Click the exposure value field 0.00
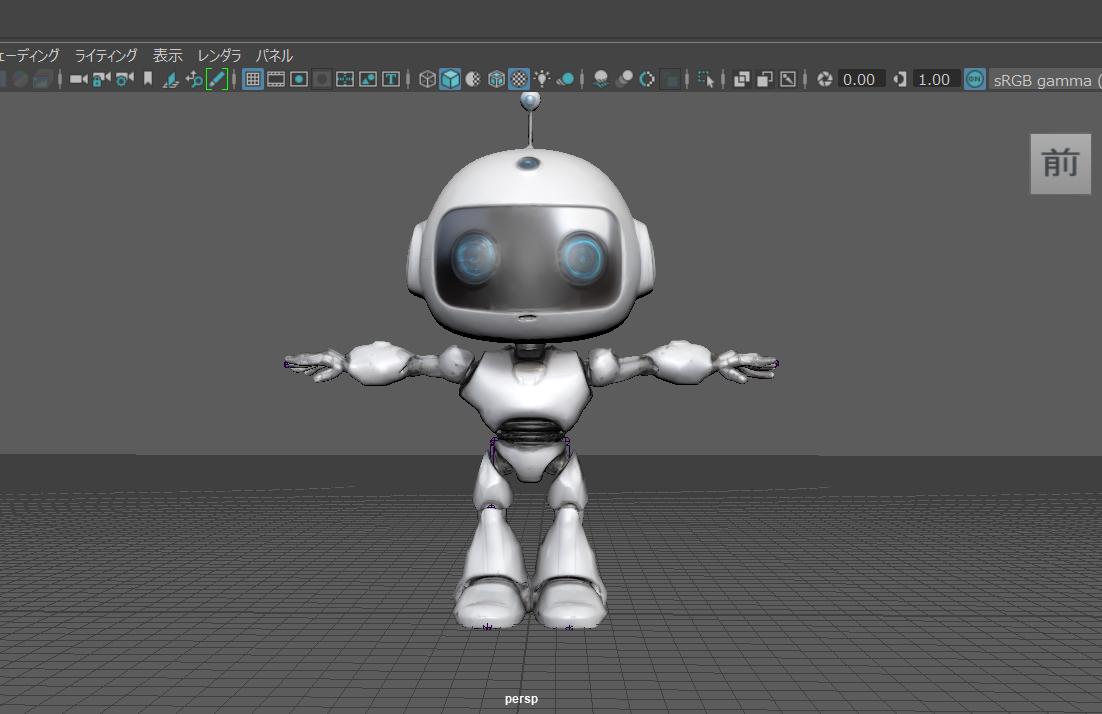This screenshot has width=1102, height=714. [861, 79]
